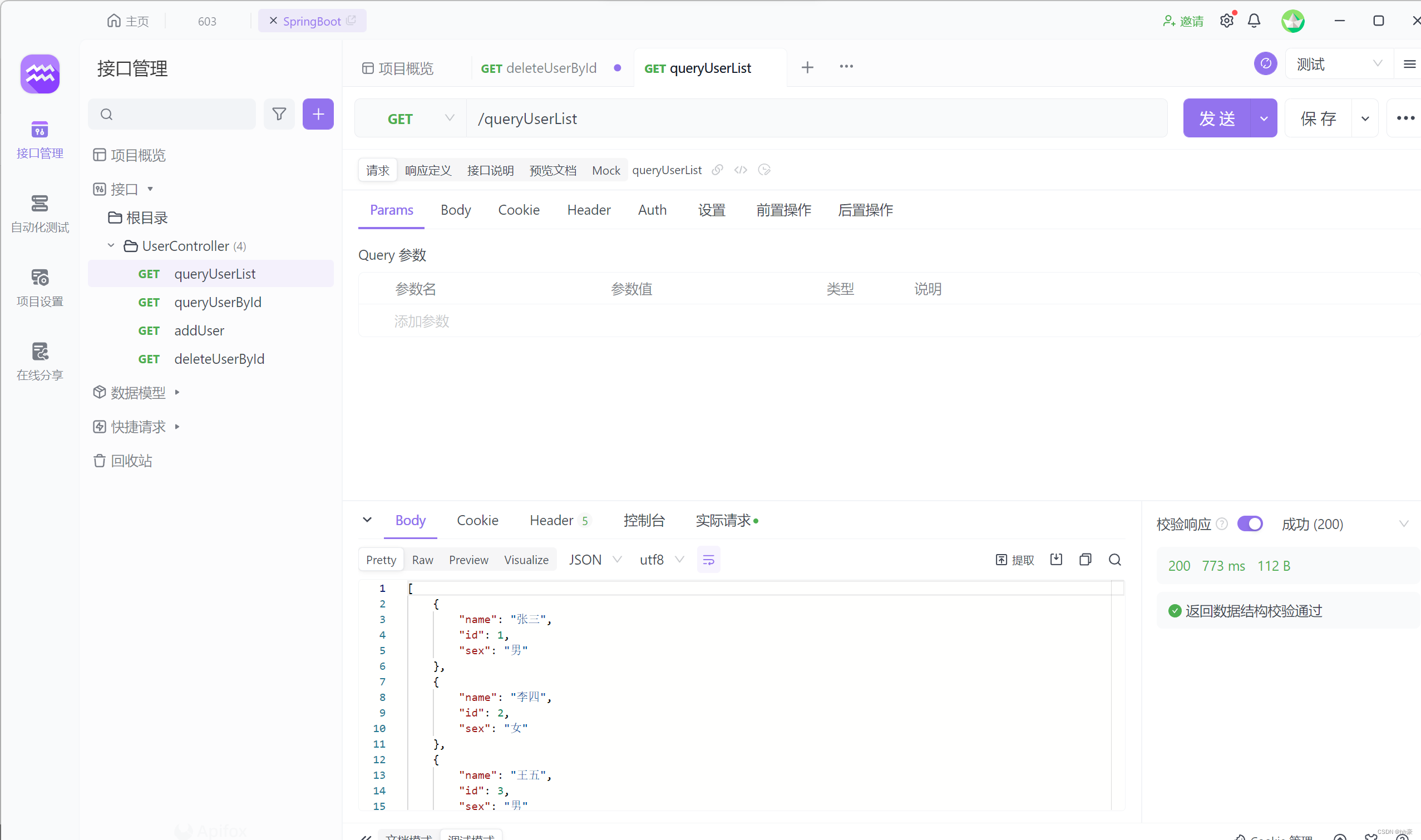
Task: Click the purple plus add-interface button
Action: (x=318, y=115)
